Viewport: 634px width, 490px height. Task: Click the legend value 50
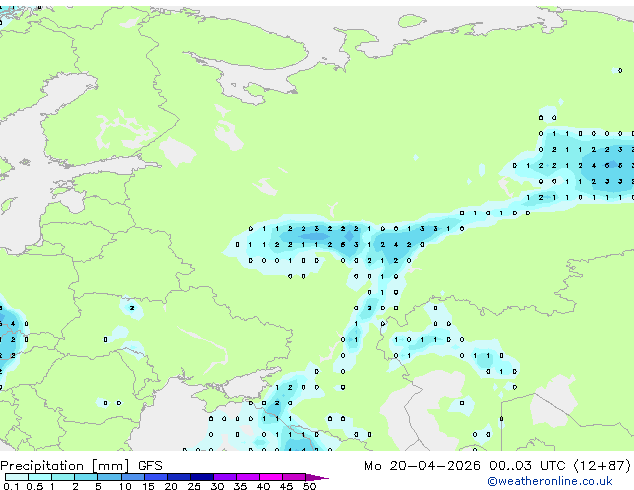pyautogui.click(x=310, y=486)
